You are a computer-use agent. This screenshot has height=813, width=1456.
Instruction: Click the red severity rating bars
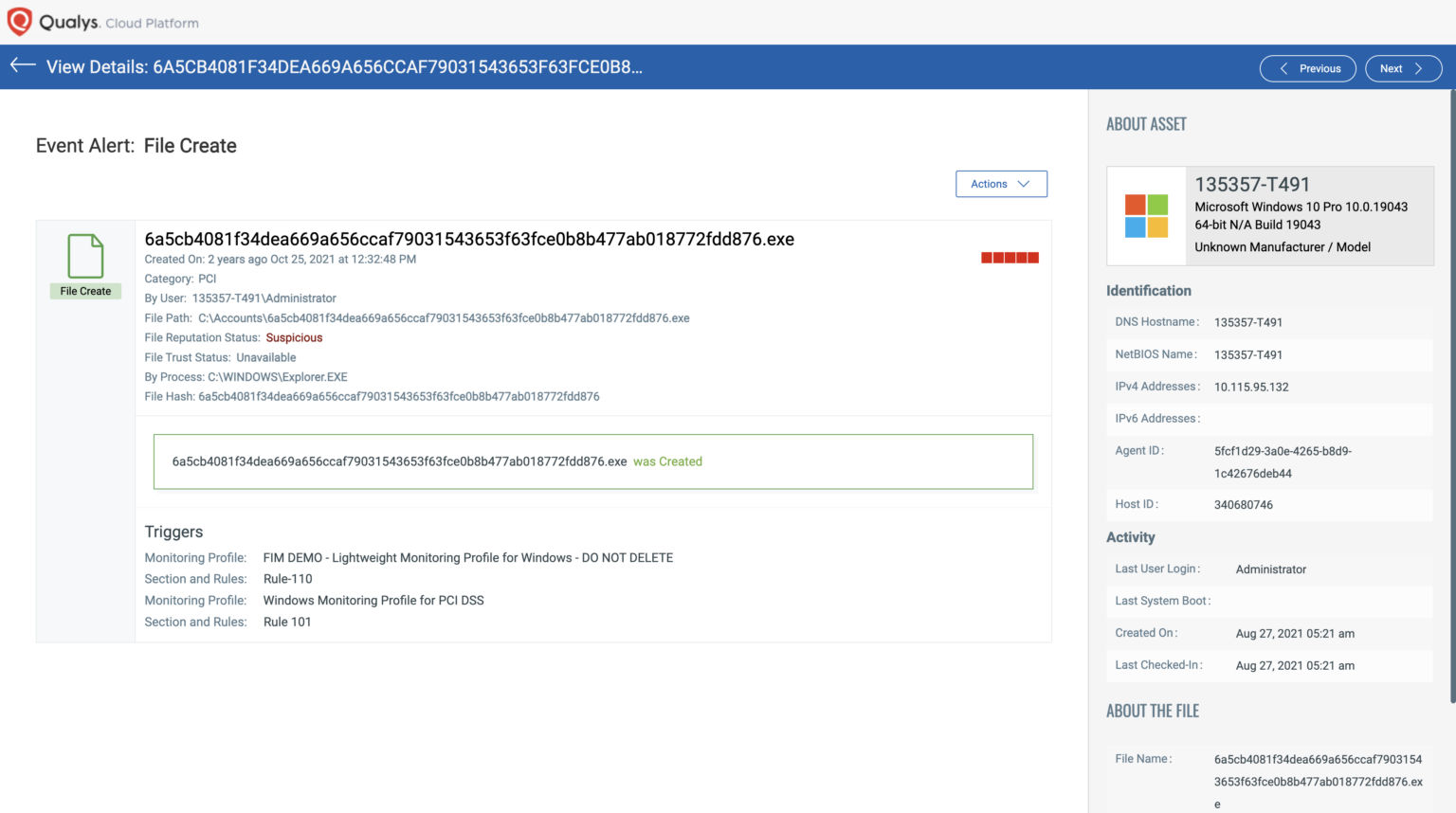coord(1009,257)
